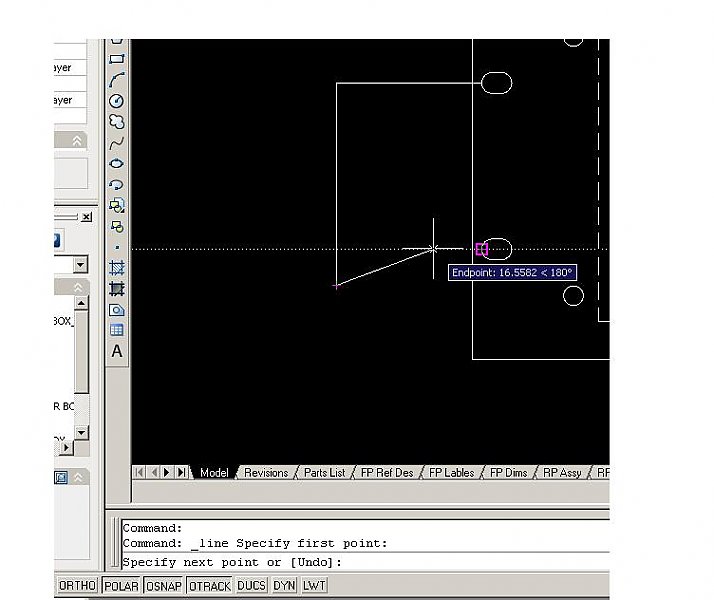Jump to first layout tab arrow
Image resolution: width=714 pixels, height=600 pixels.
(139, 473)
